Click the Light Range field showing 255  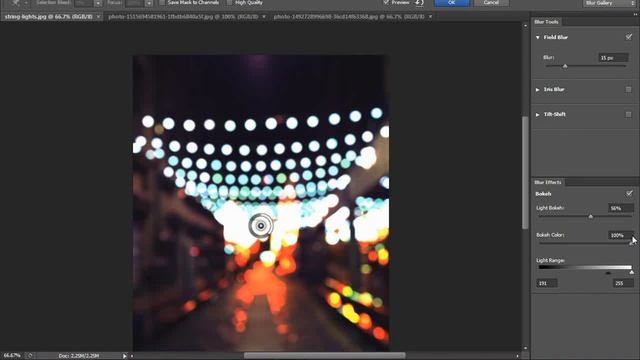623,283
